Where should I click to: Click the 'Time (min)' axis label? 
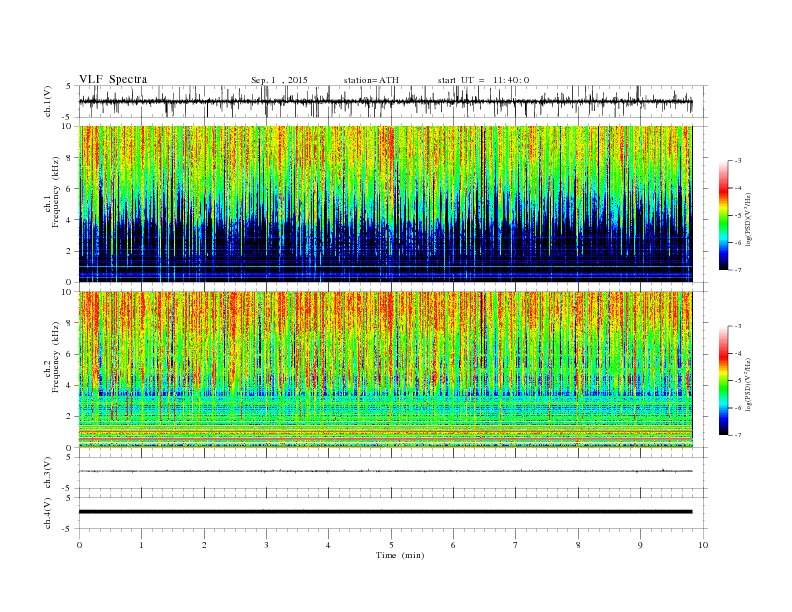coord(400,555)
